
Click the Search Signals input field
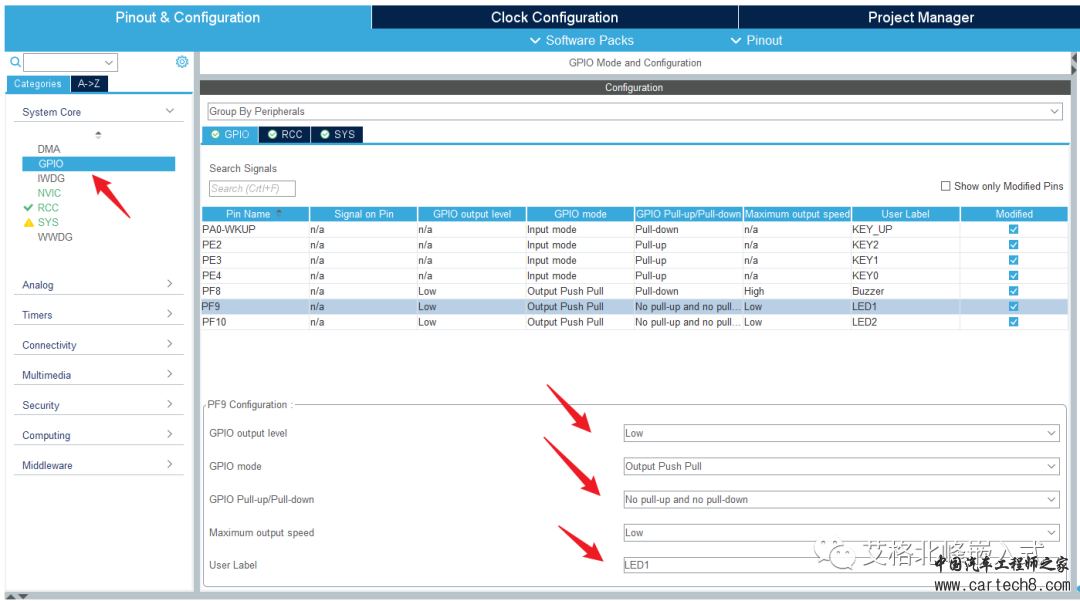(252, 189)
